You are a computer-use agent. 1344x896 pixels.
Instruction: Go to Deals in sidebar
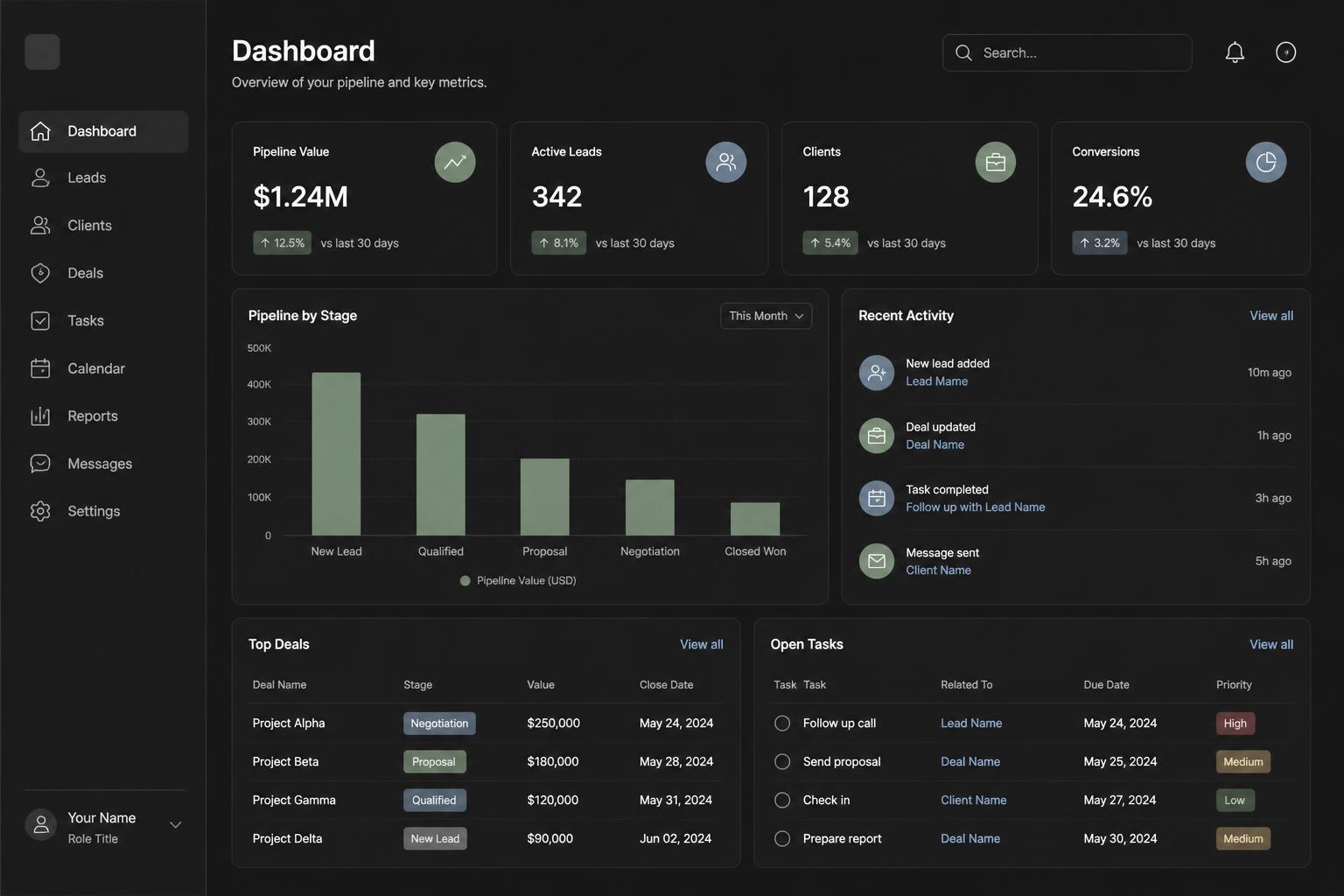(103, 273)
